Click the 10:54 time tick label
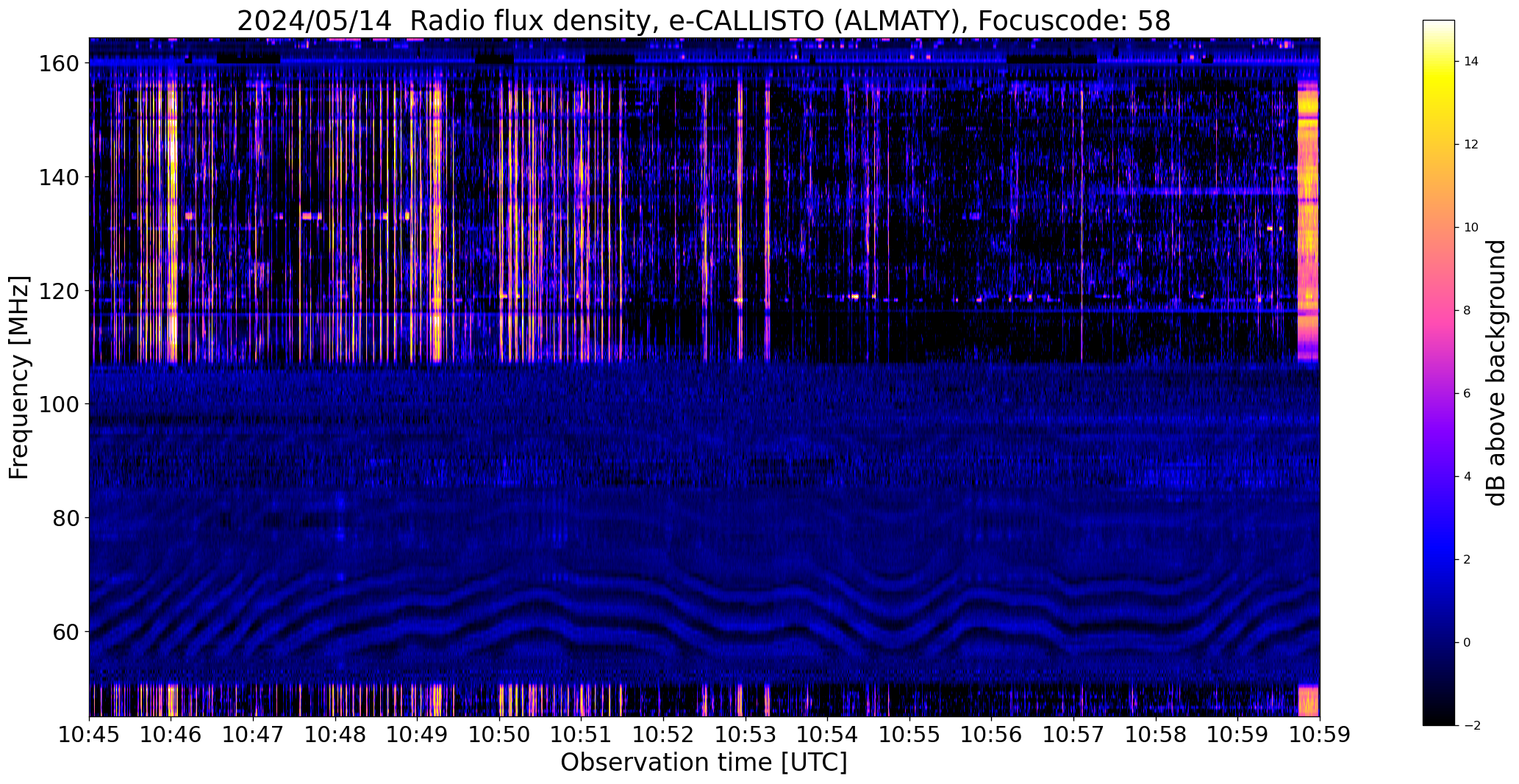Viewport: 1519px width, 784px height. click(x=827, y=735)
